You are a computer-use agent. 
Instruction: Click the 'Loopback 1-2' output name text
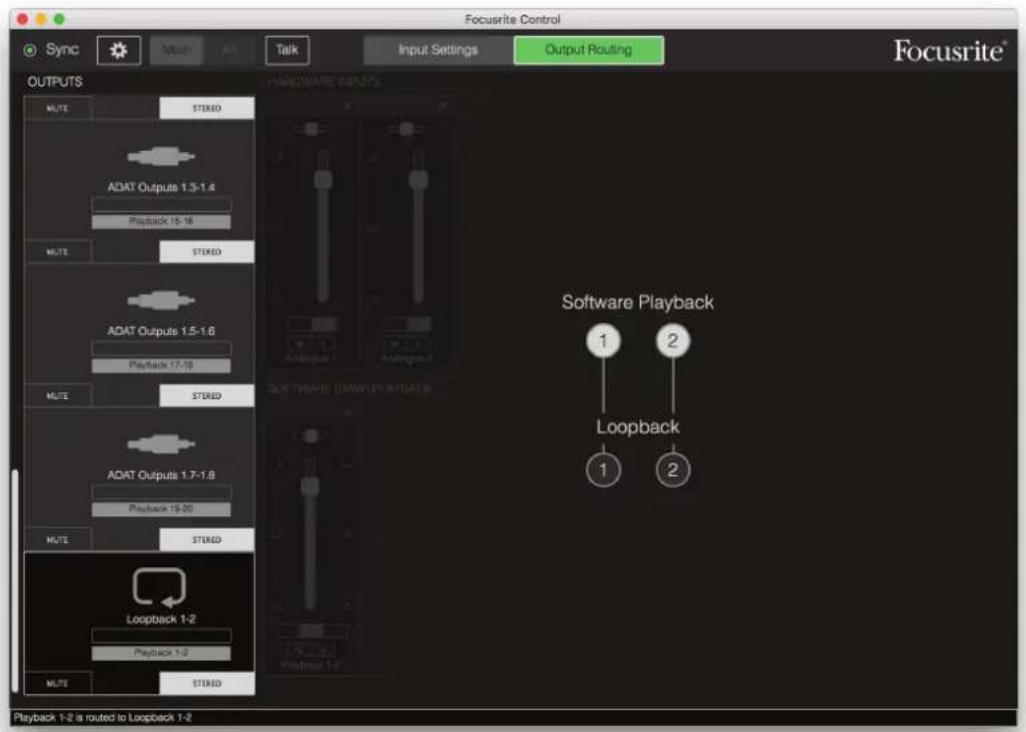[161, 619]
